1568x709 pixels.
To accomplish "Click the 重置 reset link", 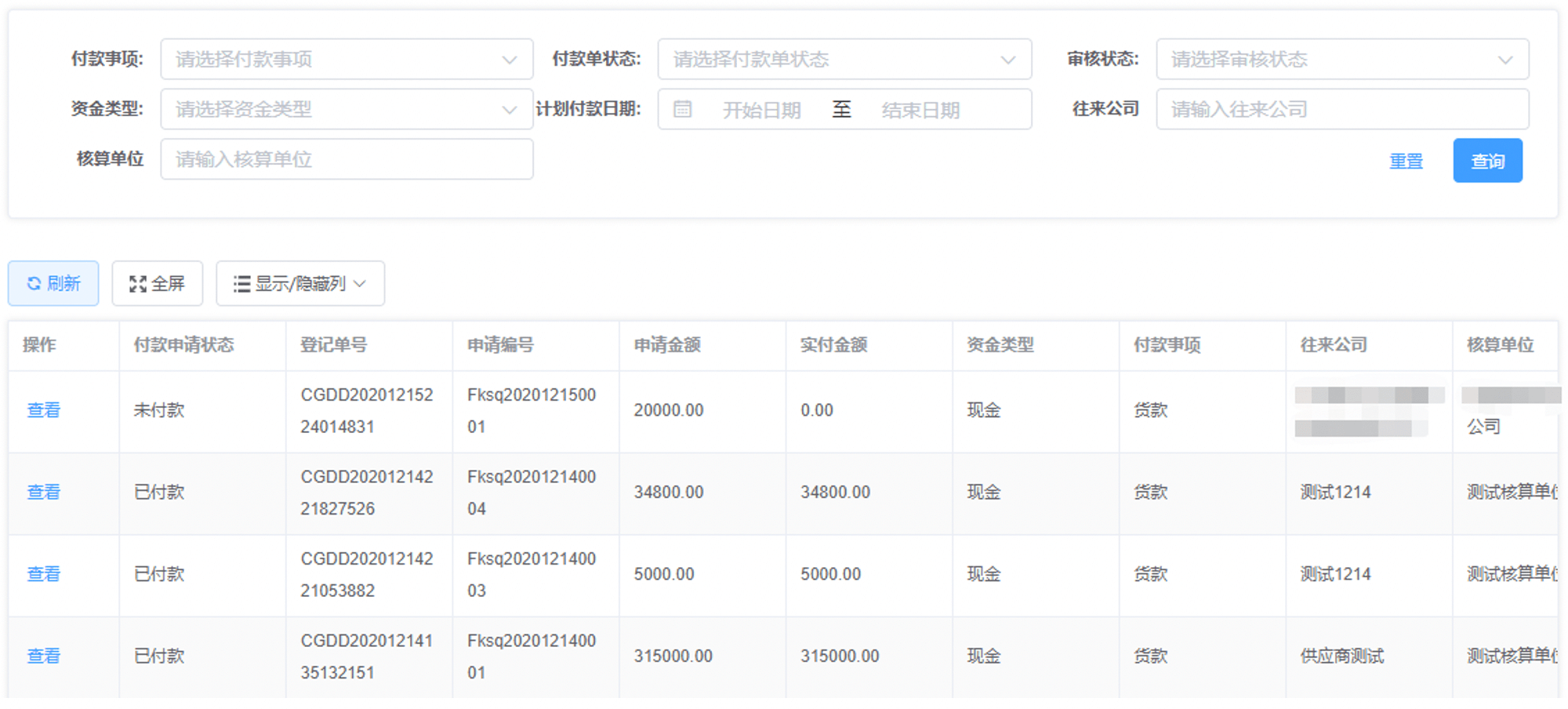I will (1406, 161).
